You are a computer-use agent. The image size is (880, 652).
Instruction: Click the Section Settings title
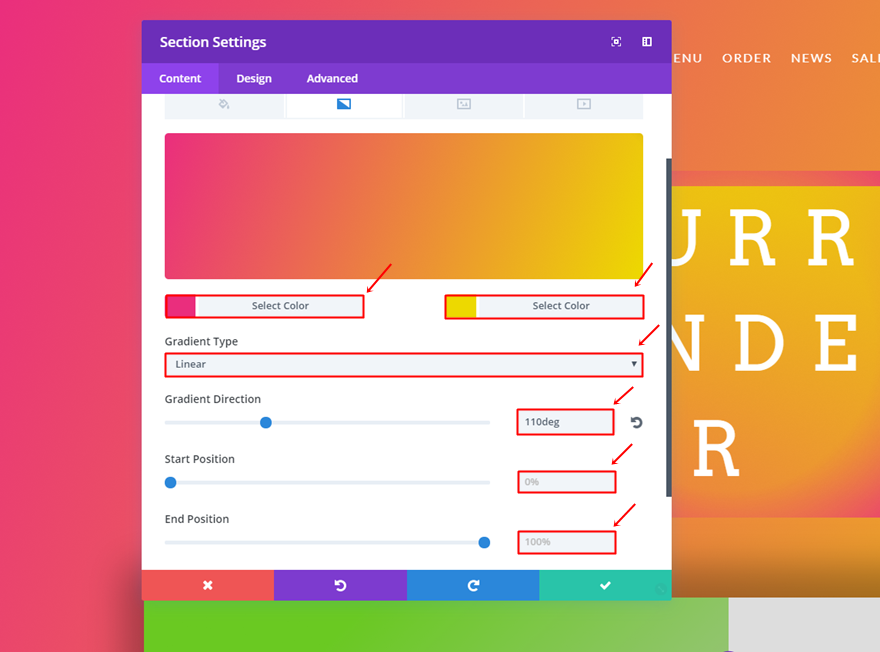[x=213, y=42]
